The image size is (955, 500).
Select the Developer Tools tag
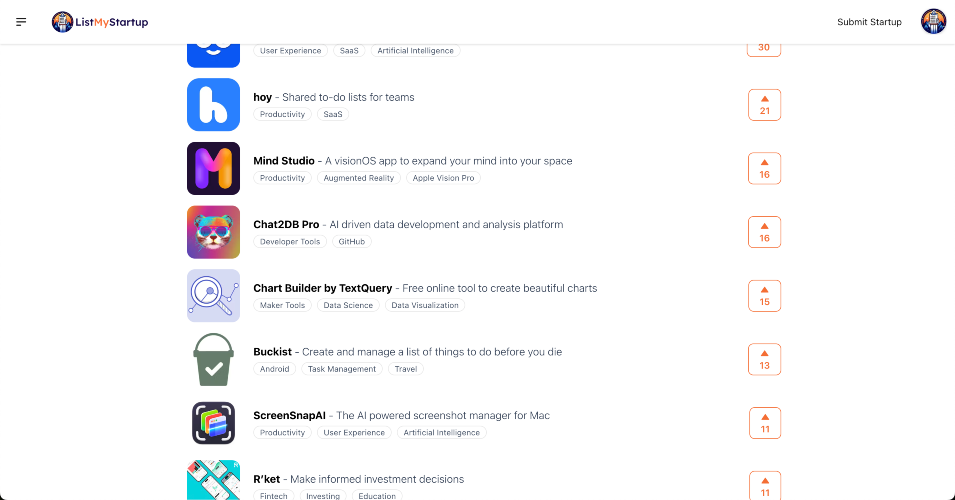click(x=290, y=242)
